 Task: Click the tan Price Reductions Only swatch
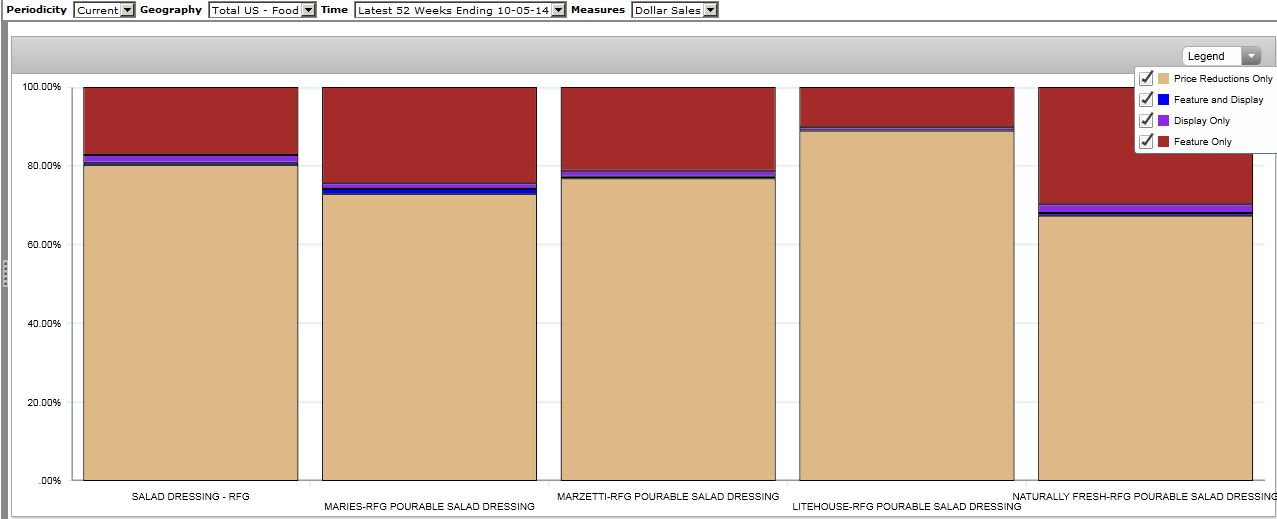1164,78
